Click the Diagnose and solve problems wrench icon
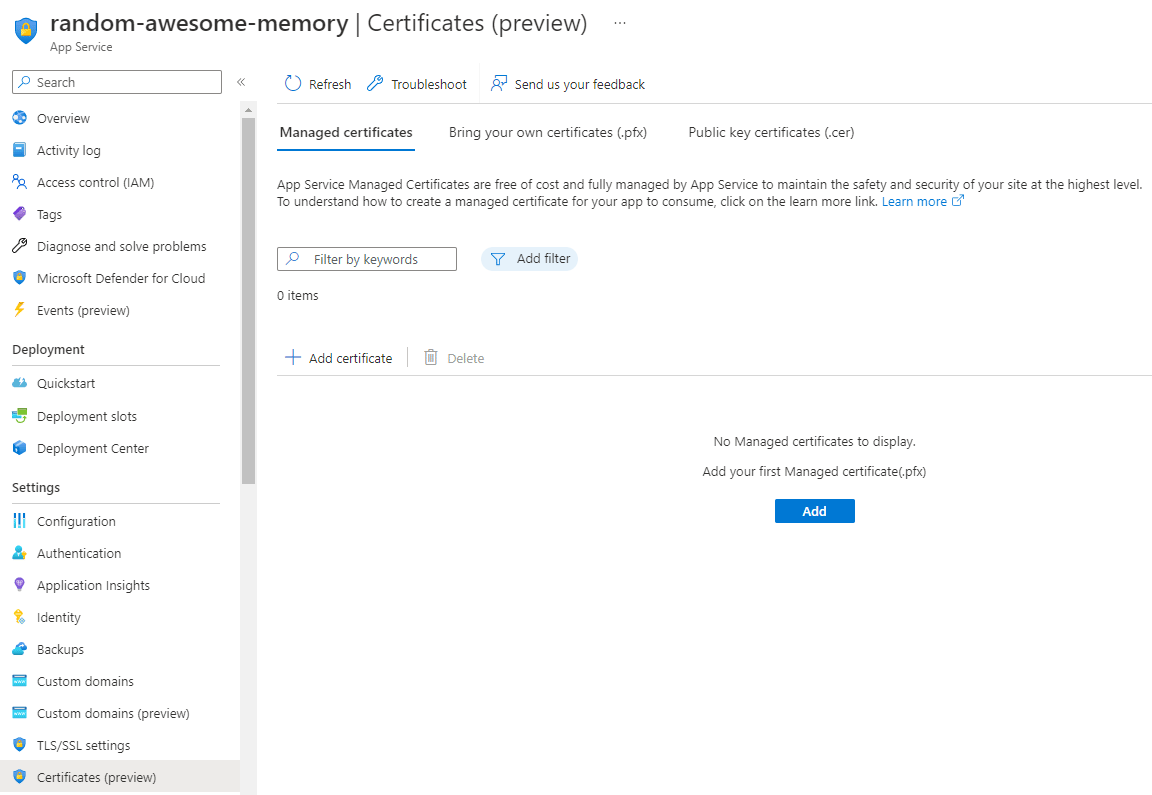This screenshot has width=1152, height=795. coord(20,245)
